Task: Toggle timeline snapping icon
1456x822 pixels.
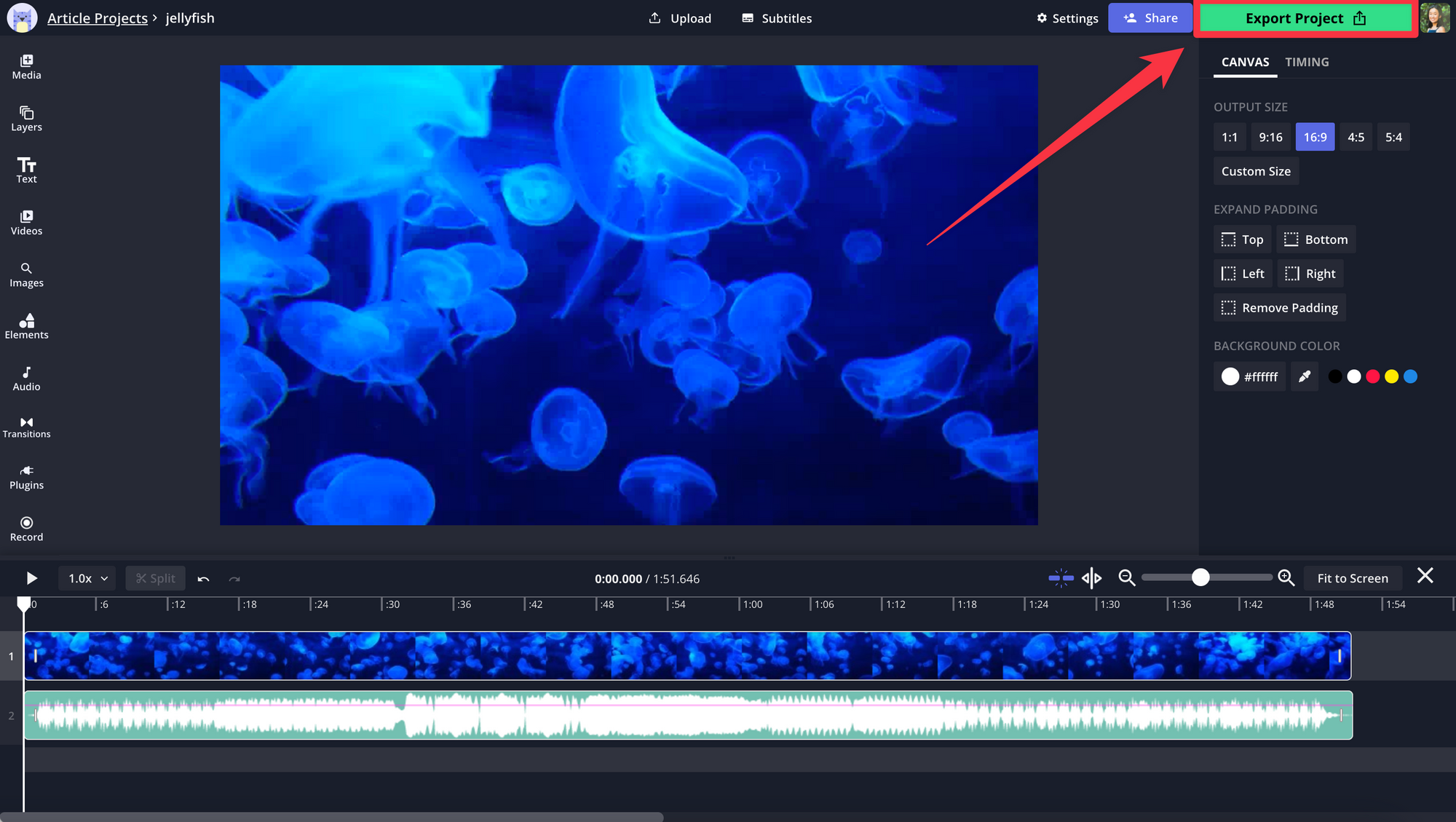Action: click(1061, 578)
